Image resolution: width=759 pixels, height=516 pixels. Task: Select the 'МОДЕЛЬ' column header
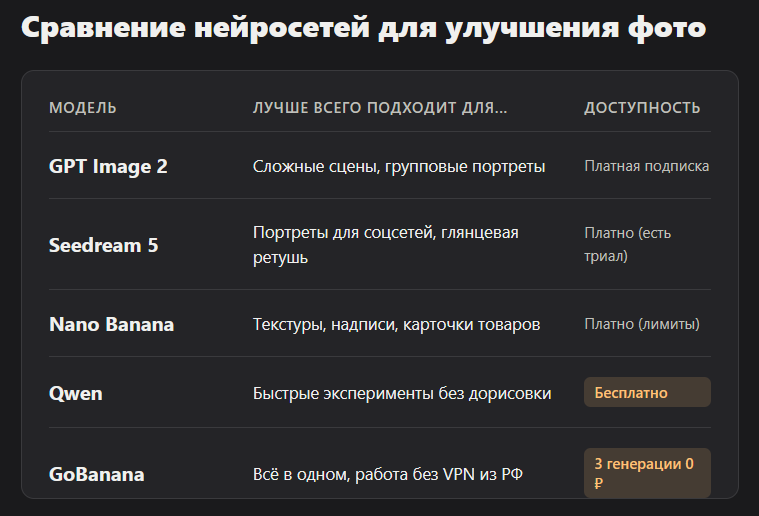[83, 107]
